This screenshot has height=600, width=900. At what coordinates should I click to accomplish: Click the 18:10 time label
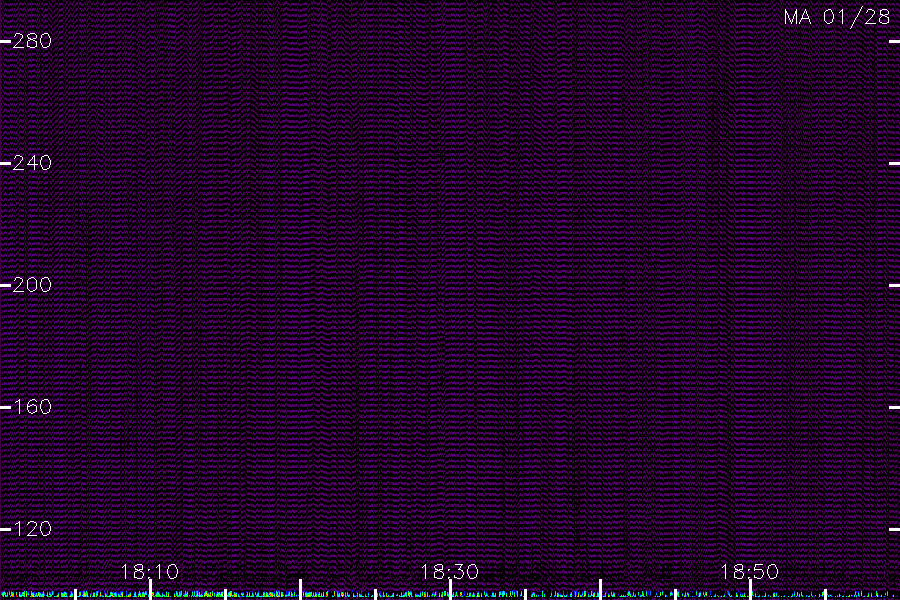coord(150,572)
